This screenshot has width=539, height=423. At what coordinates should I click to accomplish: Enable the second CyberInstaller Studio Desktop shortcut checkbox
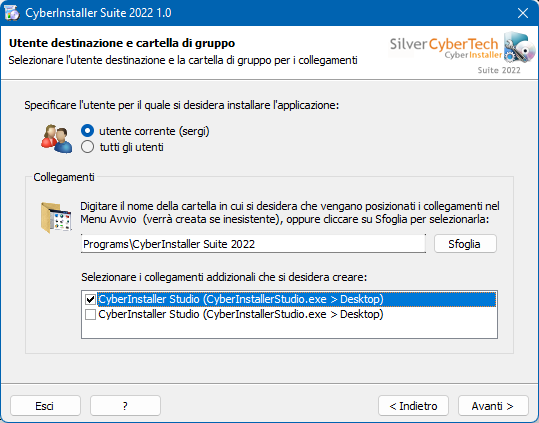tap(90, 314)
